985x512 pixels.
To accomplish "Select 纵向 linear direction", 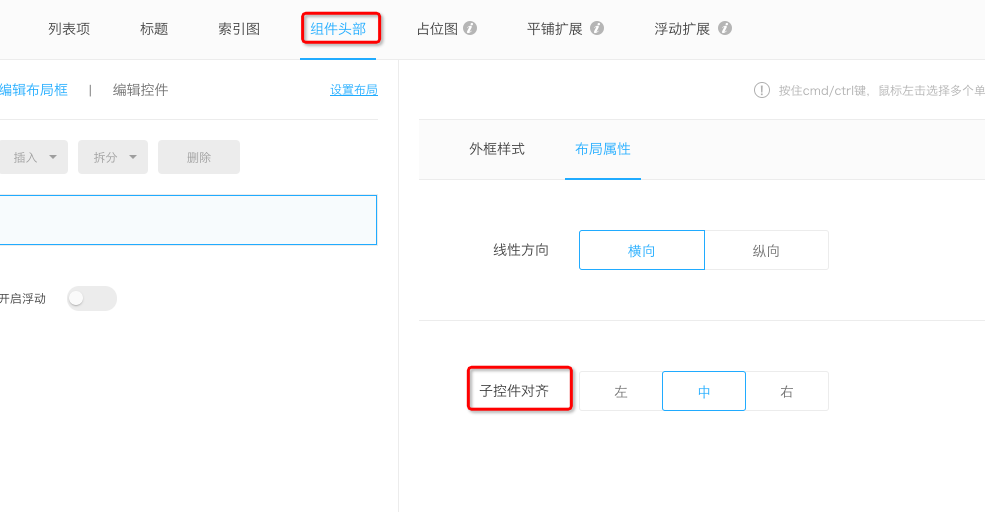I will point(766,250).
